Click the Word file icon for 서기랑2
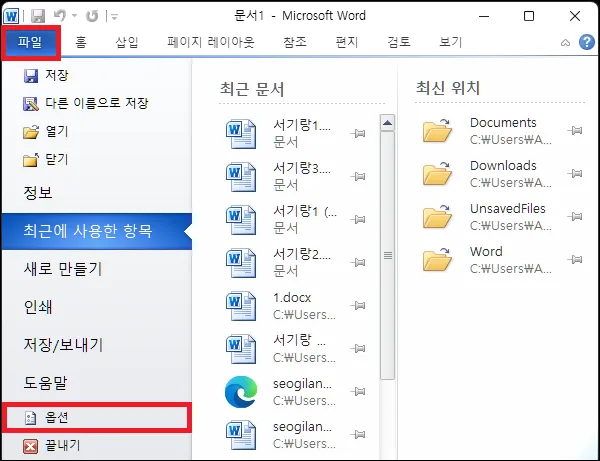Image resolution: width=600 pixels, height=461 pixels. (241, 263)
